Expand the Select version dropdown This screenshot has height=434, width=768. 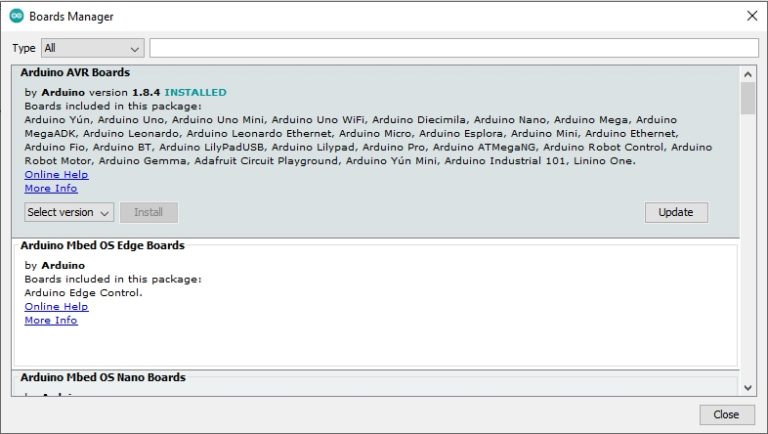[69, 212]
